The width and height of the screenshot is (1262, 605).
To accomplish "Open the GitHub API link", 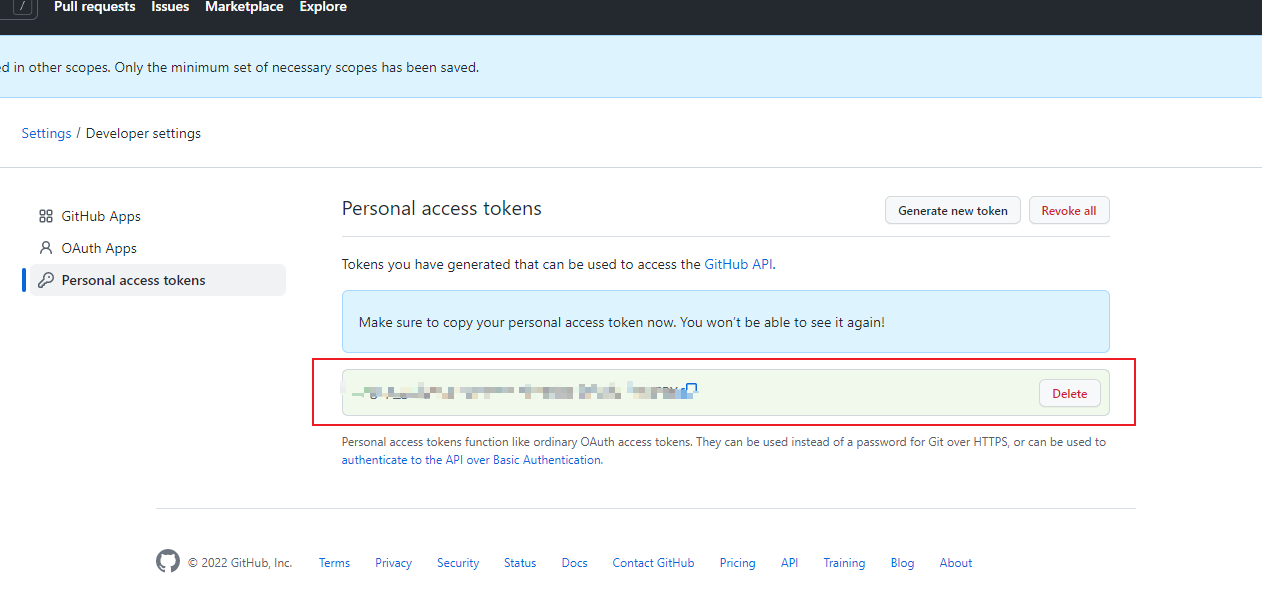I will point(738,265).
